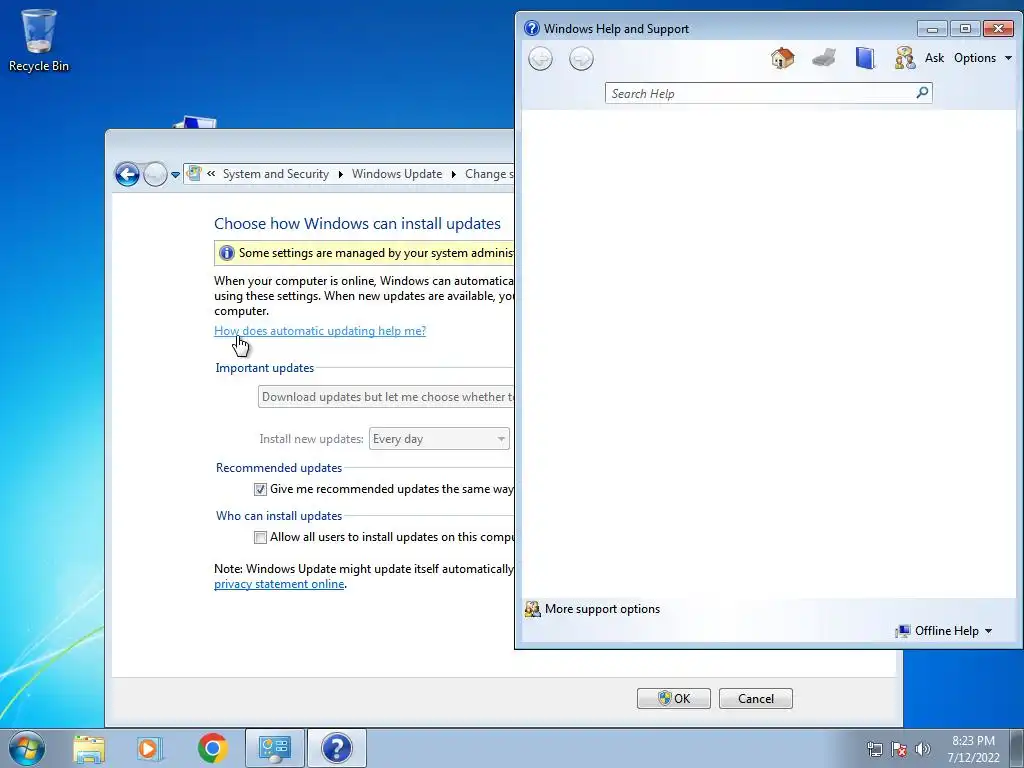Expand the Offline Help menu
This screenshot has height=768, width=1024.
pos(944,631)
